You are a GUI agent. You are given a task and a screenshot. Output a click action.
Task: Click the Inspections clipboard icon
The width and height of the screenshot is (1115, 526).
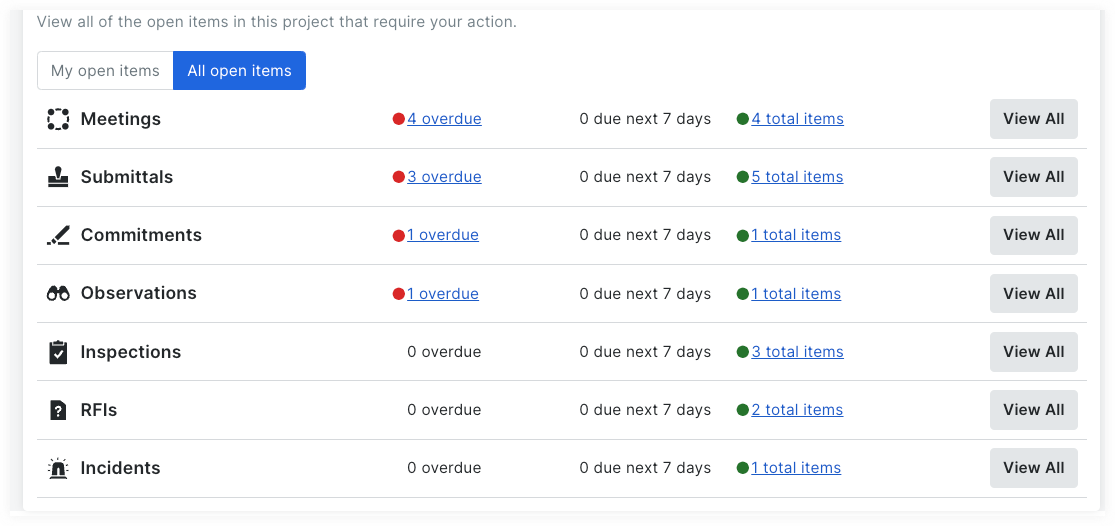[58, 352]
